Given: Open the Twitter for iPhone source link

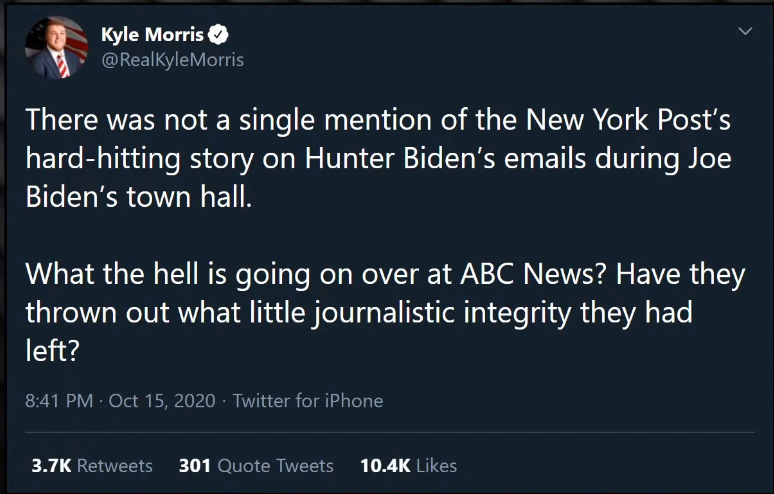Looking at the screenshot, I should tap(307, 401).
